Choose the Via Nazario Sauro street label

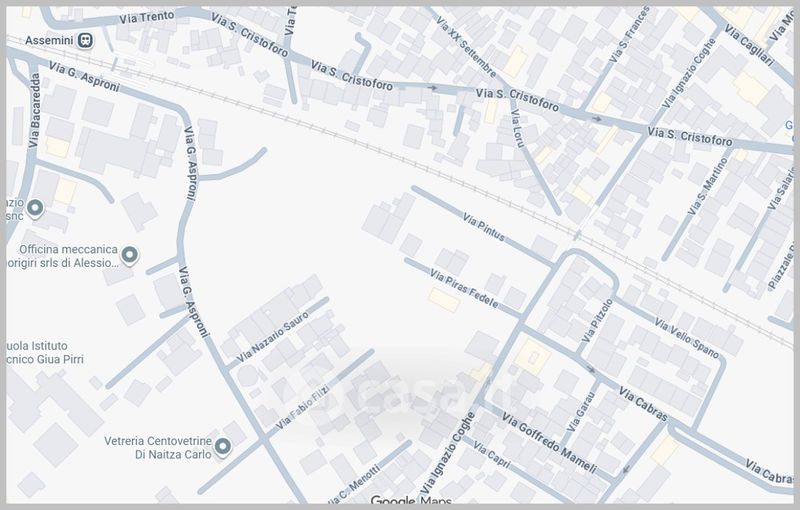pos(273,338)
